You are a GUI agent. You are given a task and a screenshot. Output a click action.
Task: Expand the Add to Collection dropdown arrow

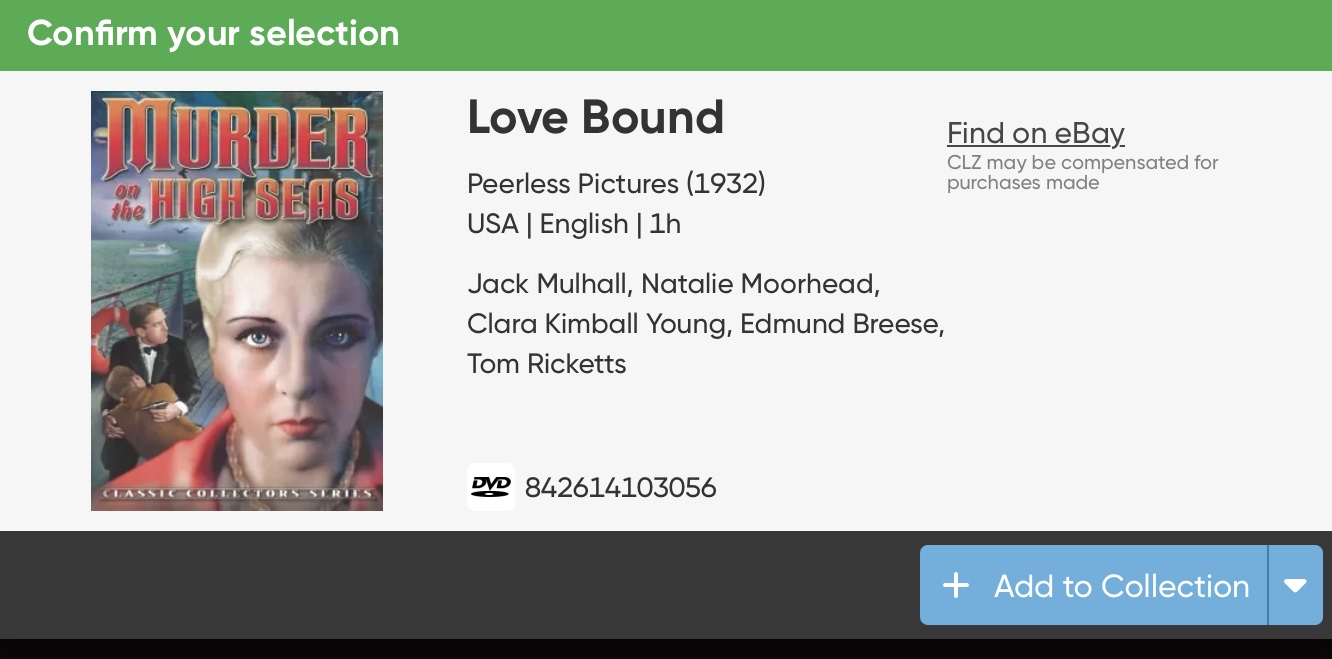(x=1295, y=586)
